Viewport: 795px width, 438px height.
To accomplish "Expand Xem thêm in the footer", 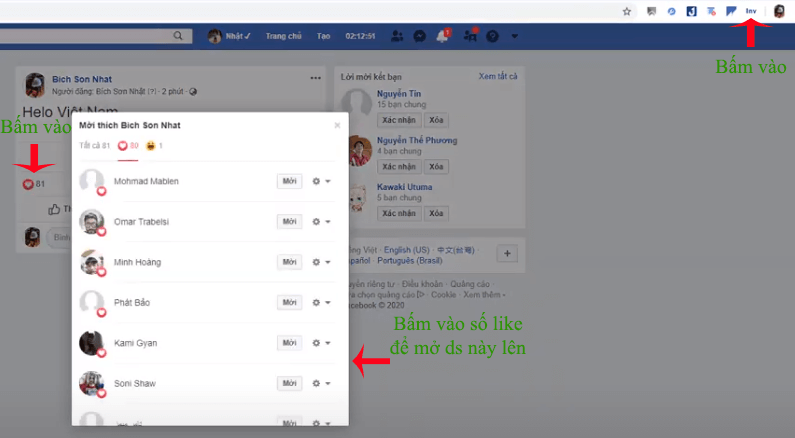I will pos(482,295).
